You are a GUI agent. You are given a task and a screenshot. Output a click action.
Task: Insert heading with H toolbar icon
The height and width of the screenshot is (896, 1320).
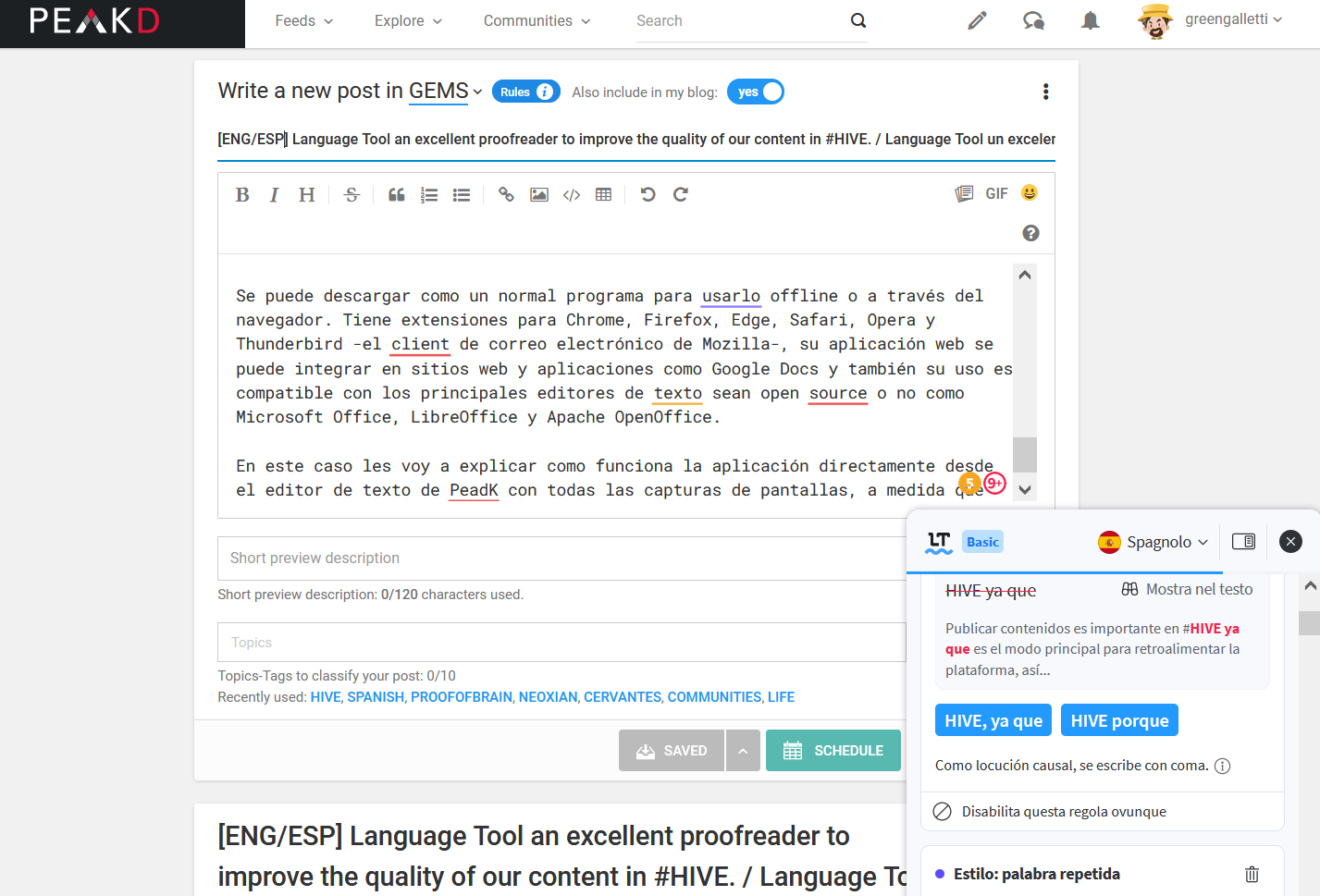pyautogui.click(x=306, y=194)
